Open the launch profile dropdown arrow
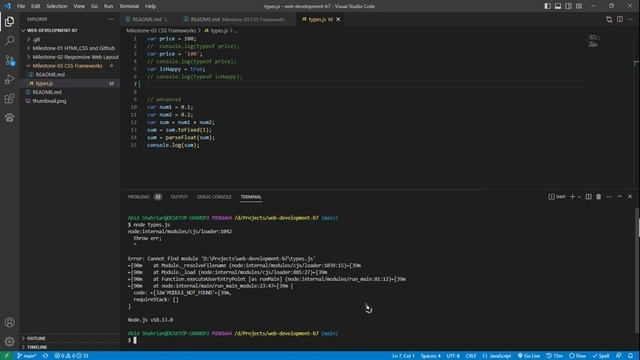The width and height of the screenshot is (640, 360). (x=579, y=197)
